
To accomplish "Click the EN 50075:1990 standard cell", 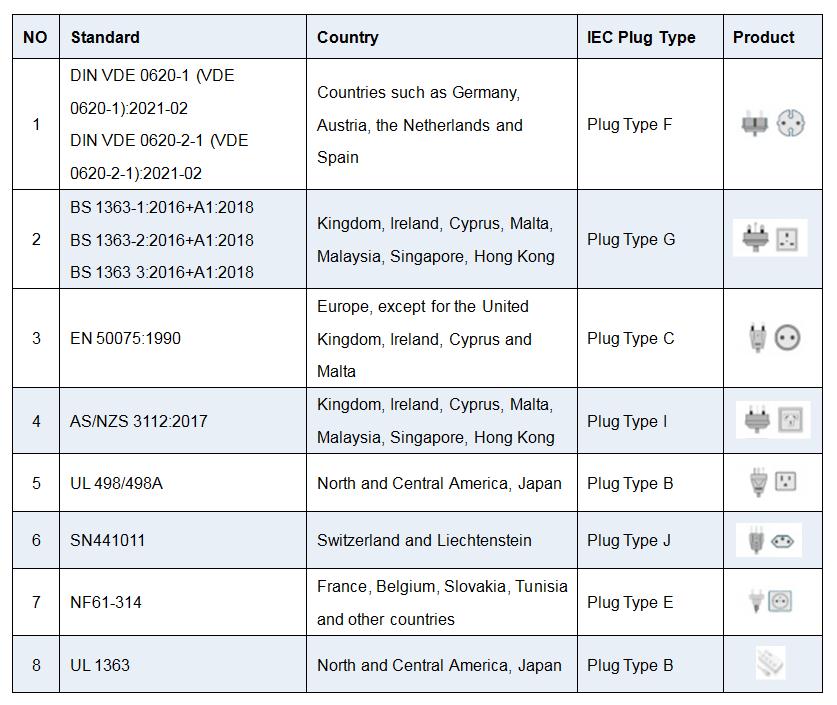I will coord(183,338).
